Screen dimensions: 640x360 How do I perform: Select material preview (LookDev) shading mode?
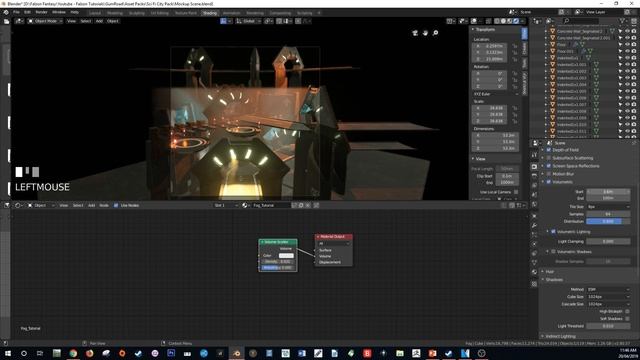tap(510, 21)
